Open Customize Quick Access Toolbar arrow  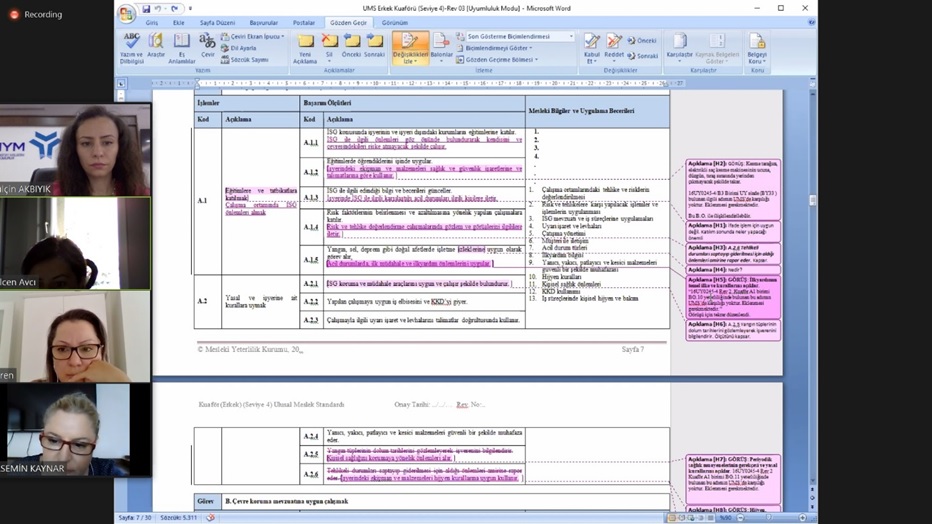190,8
